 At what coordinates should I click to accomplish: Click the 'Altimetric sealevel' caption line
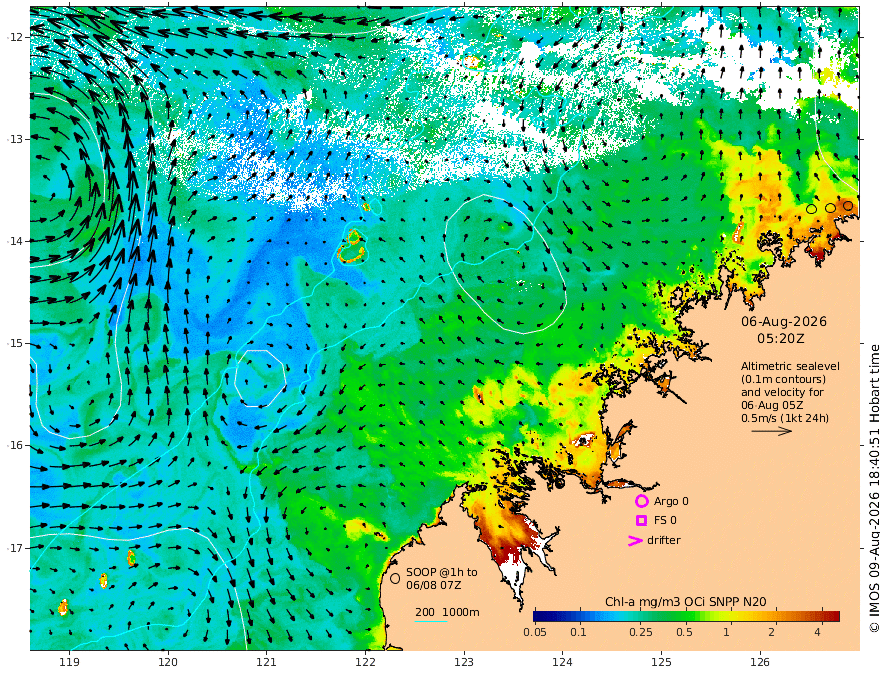[790, 366]
